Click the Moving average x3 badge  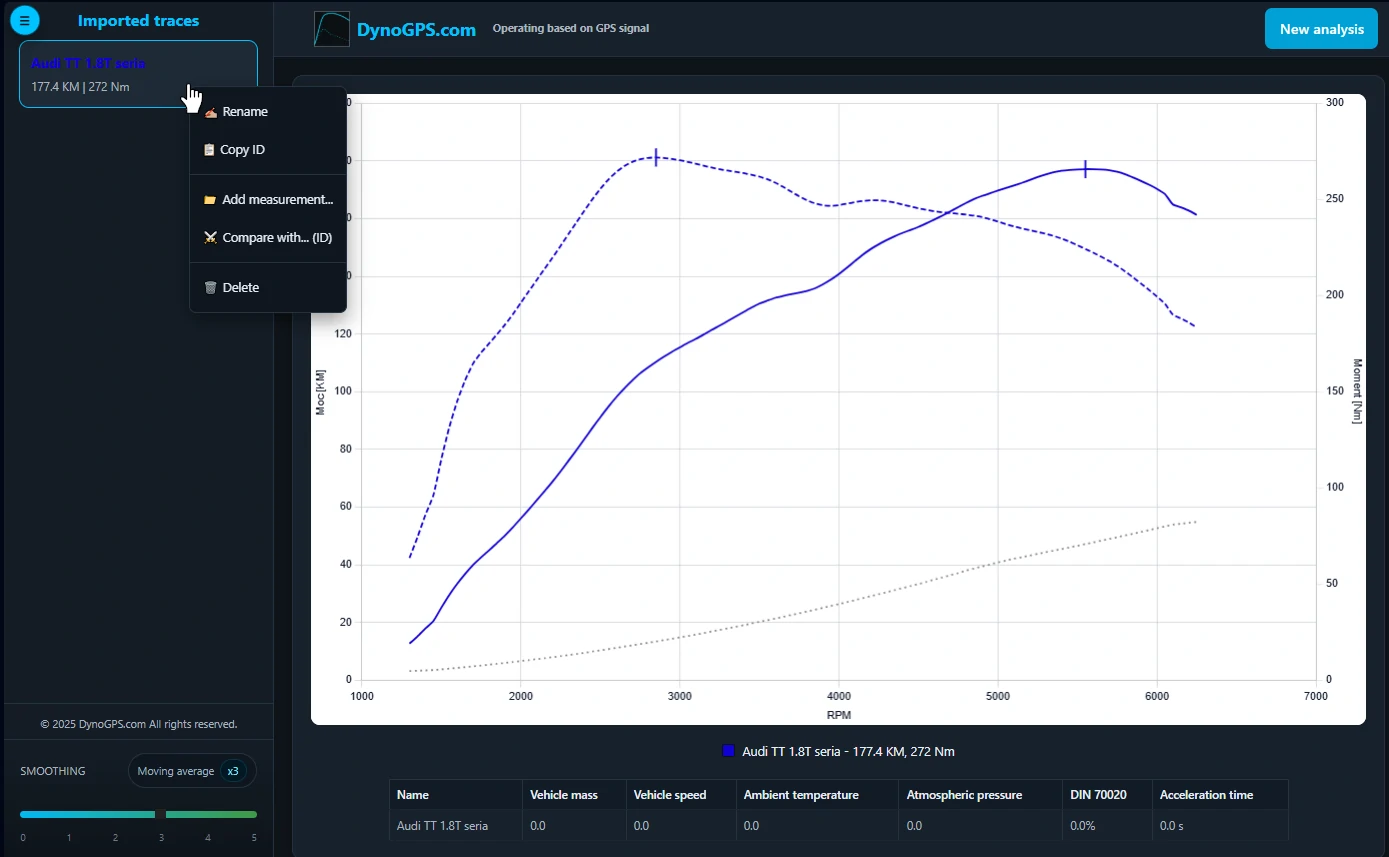click(x=191, y=771)
